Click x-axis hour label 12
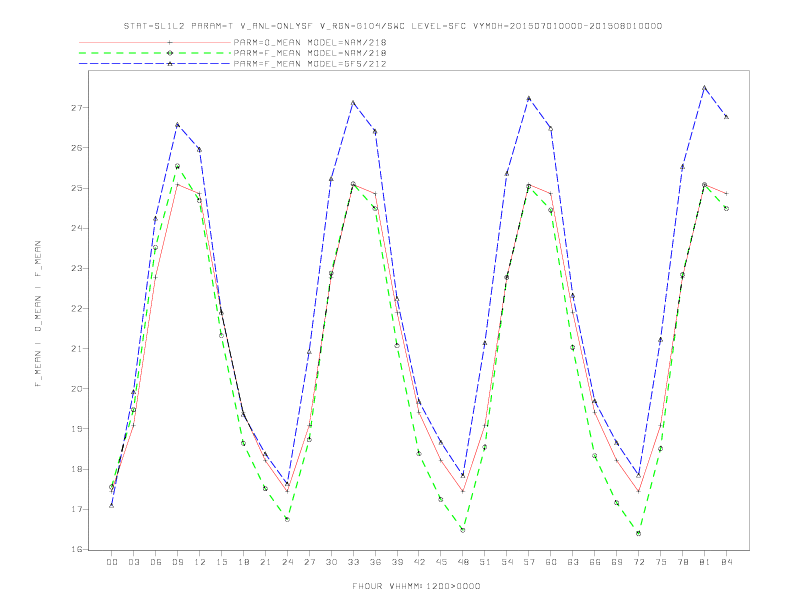 (x=200, y=562)
